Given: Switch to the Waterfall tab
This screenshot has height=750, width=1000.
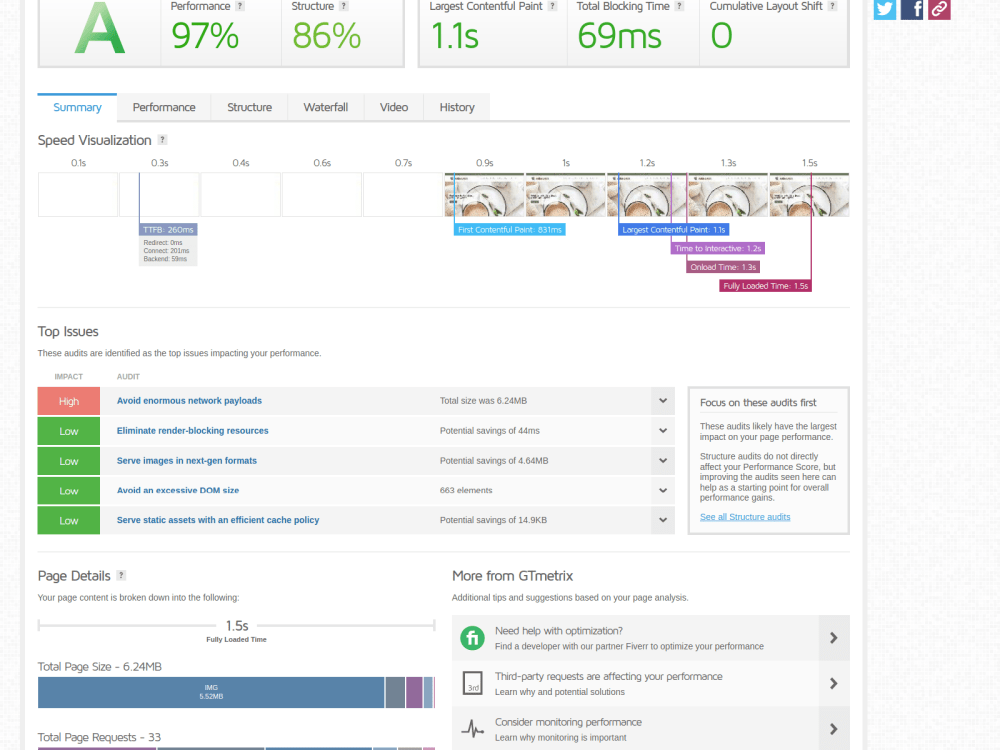Looking at the screenshot, I should point(326,107).
